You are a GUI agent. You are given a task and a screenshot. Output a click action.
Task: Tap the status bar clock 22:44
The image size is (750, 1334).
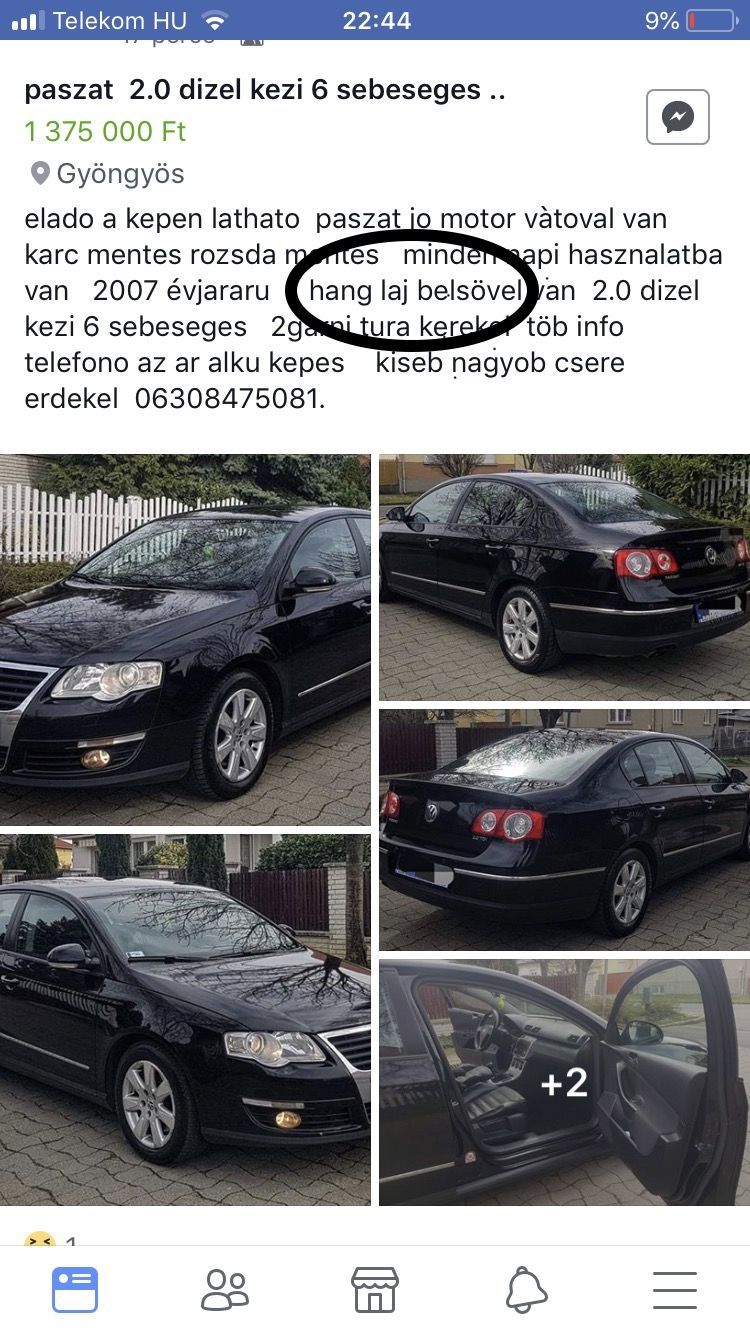coord(376,20)
